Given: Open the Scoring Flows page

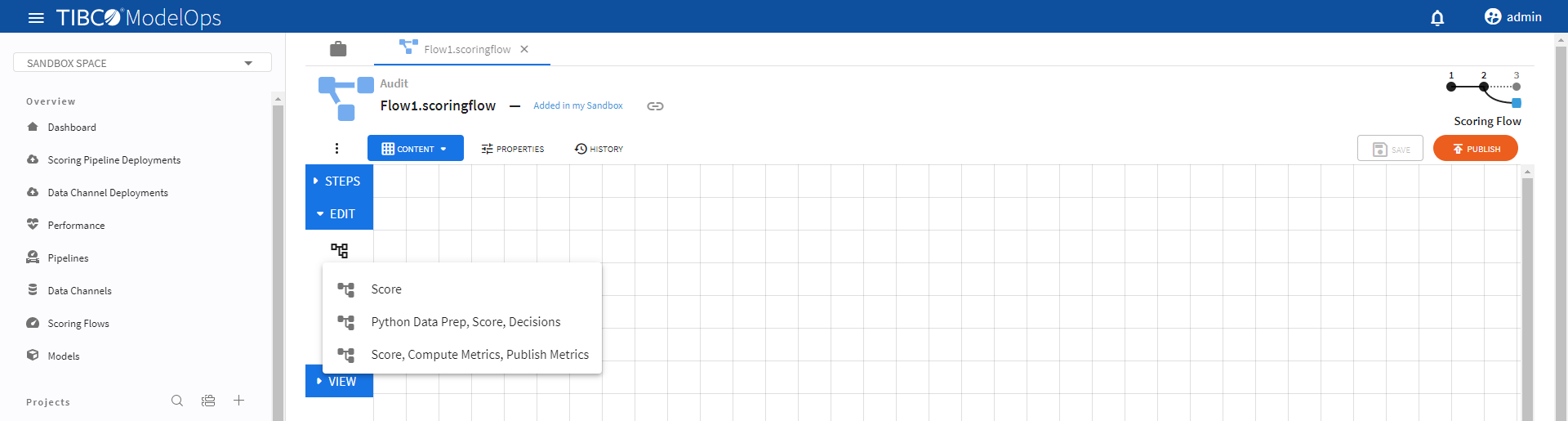Looking at the screenshot, I should (x=78, y=324).
